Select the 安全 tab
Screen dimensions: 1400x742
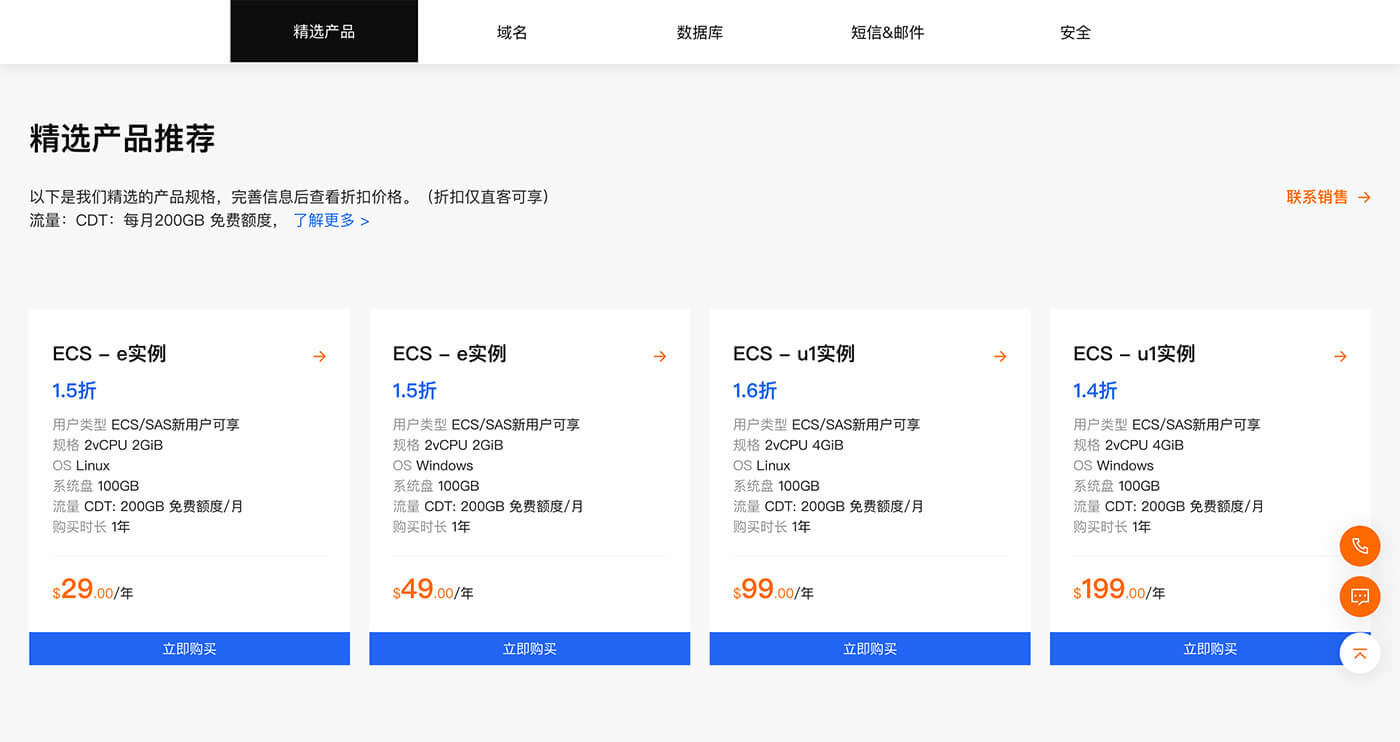[x=1075, y=32]
